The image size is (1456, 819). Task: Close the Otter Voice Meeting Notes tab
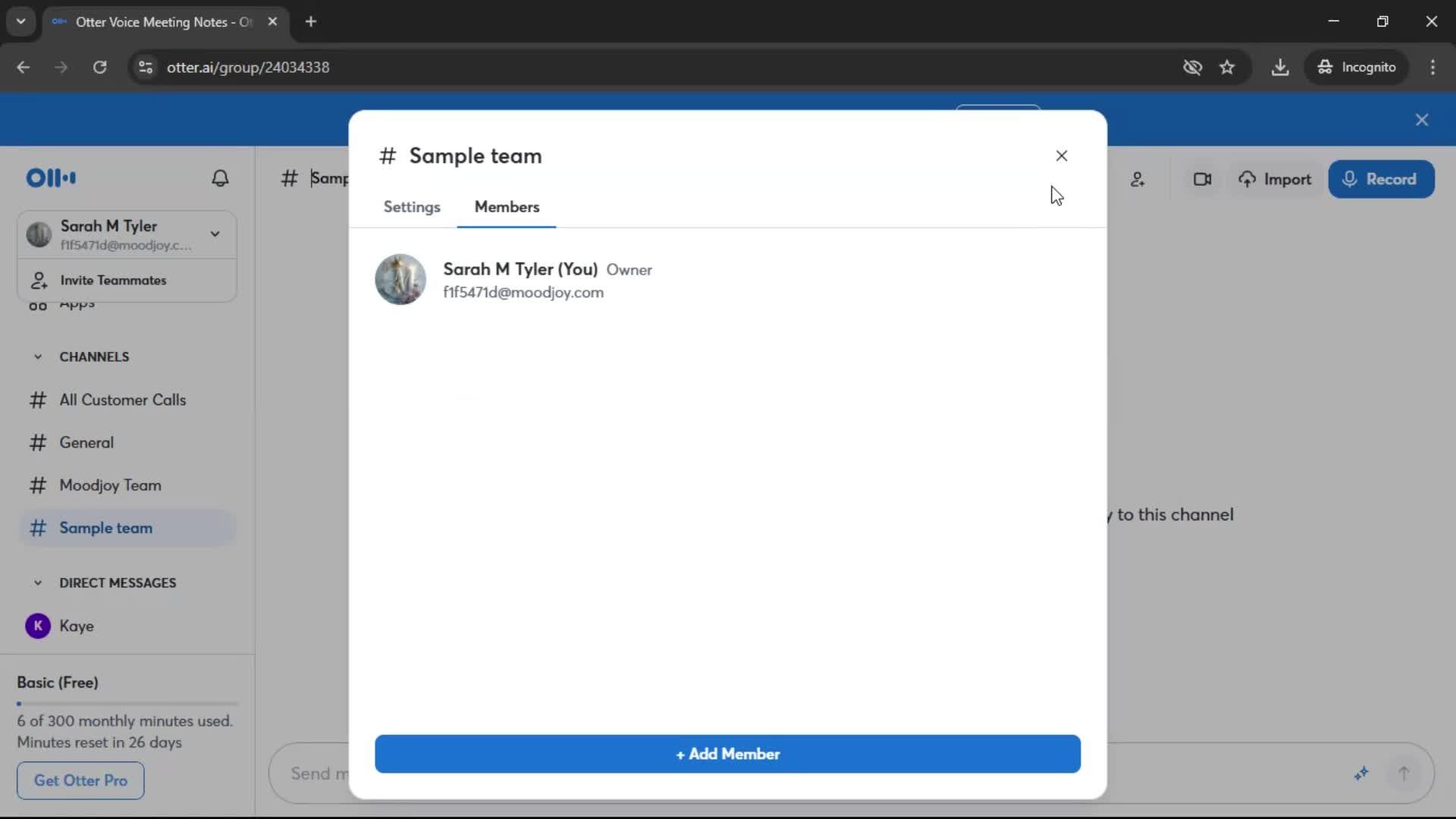(272, 21)
